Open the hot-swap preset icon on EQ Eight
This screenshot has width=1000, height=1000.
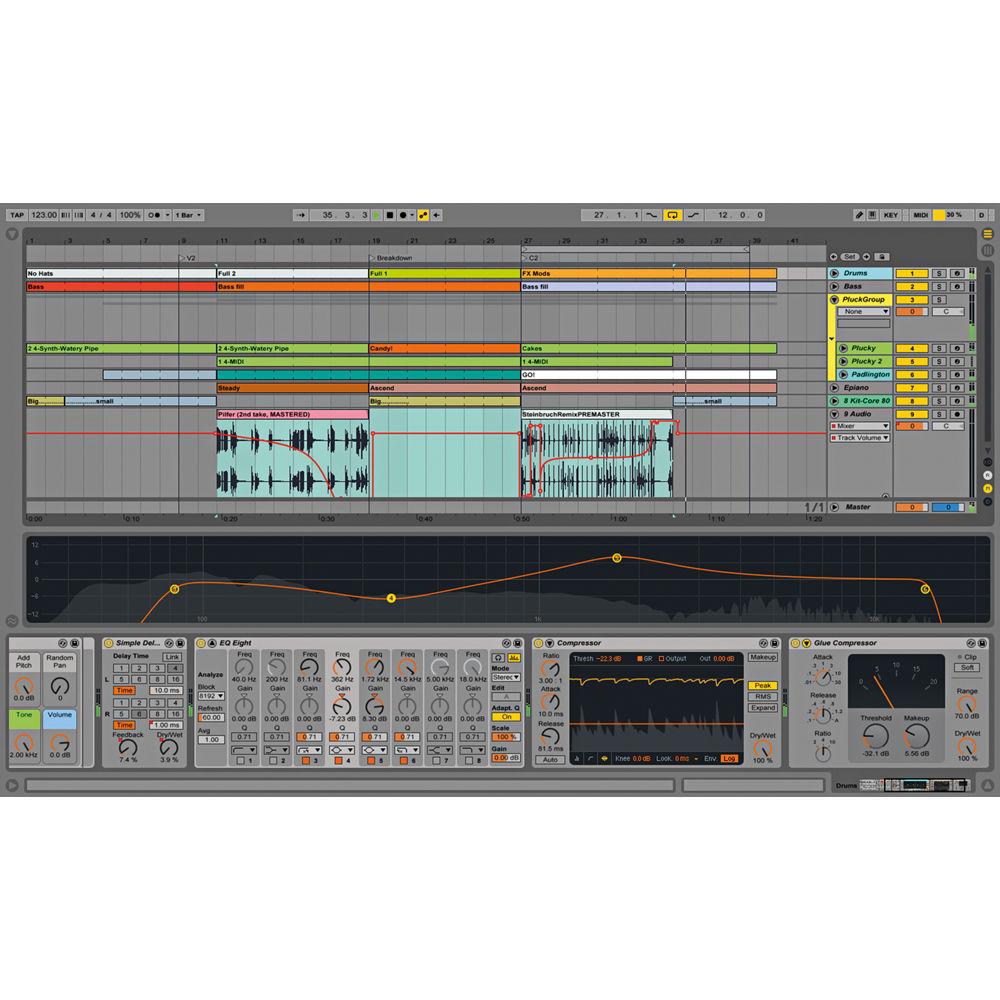click(x=505, y=642)
